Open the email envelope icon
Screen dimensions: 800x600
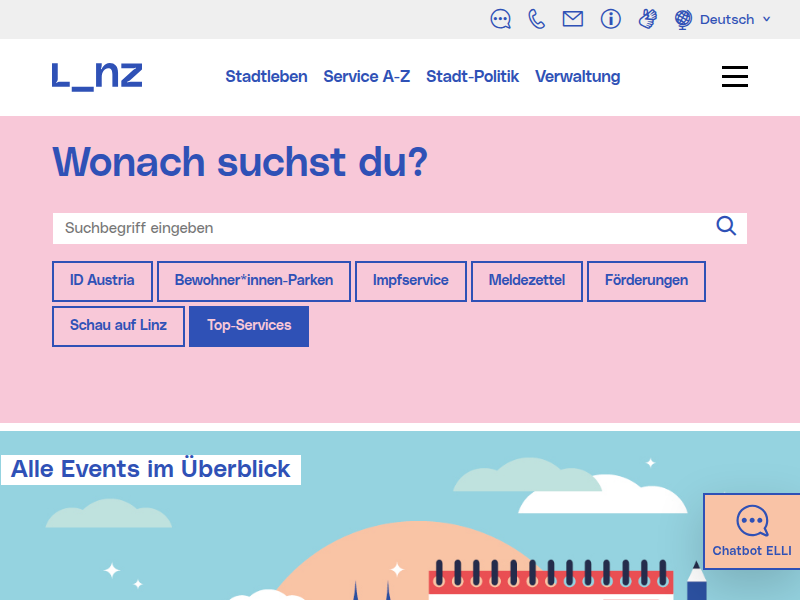click(573, 19)
